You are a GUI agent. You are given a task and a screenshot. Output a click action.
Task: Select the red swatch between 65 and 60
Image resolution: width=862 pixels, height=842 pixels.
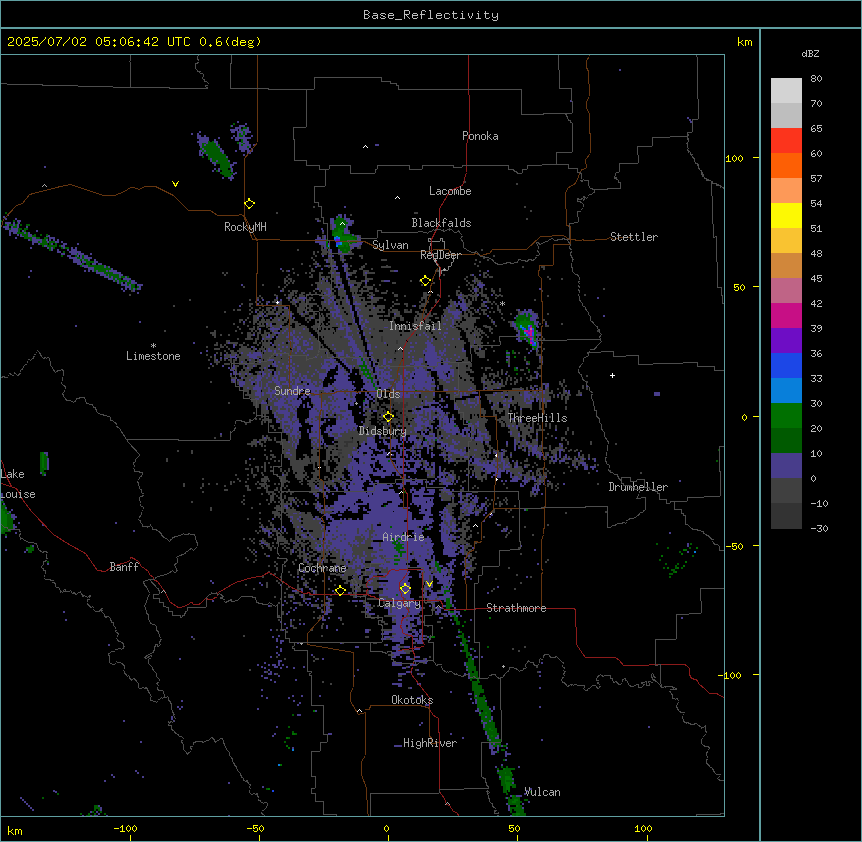786,141
